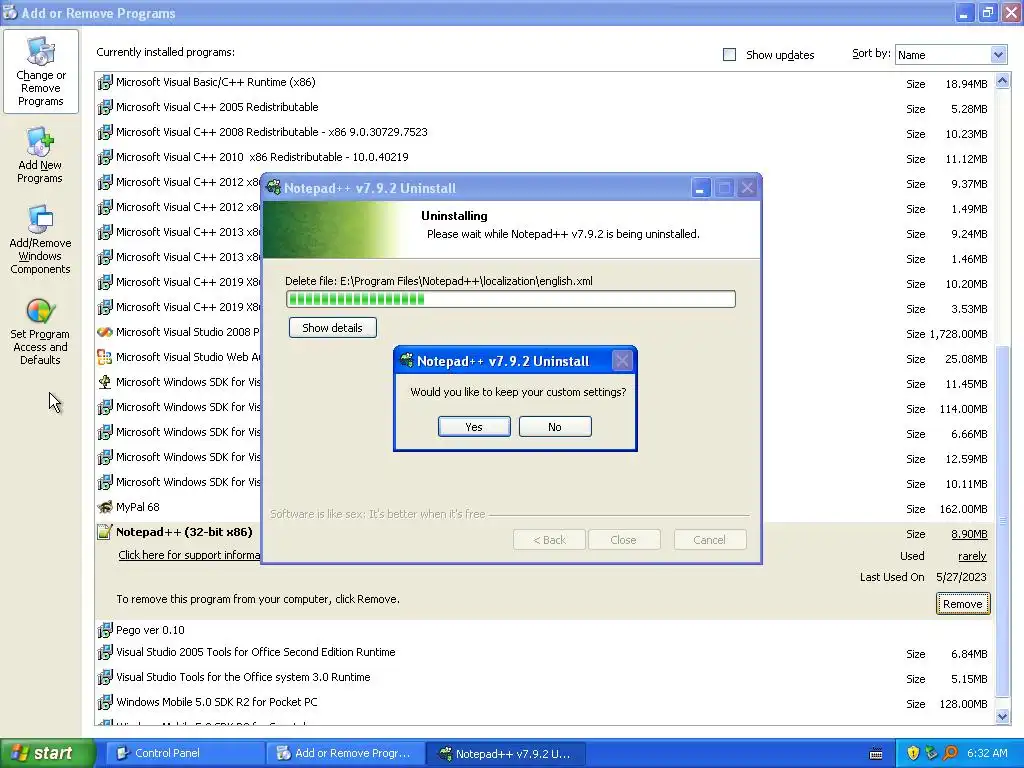This screenshot has height=768, width=1024.
Task: Switch to Control Panel taskbar item
Action: (x=185, y=753)
